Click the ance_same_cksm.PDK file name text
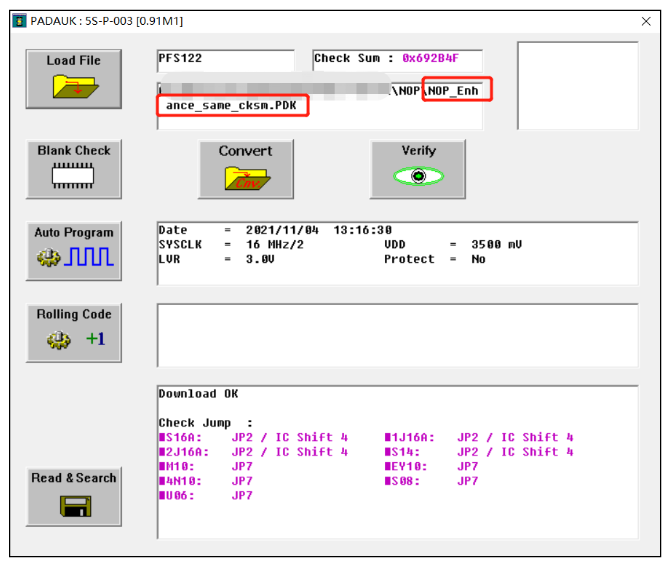Image resolution: width=670 pixels, height=564 pixels. [232, 106]
